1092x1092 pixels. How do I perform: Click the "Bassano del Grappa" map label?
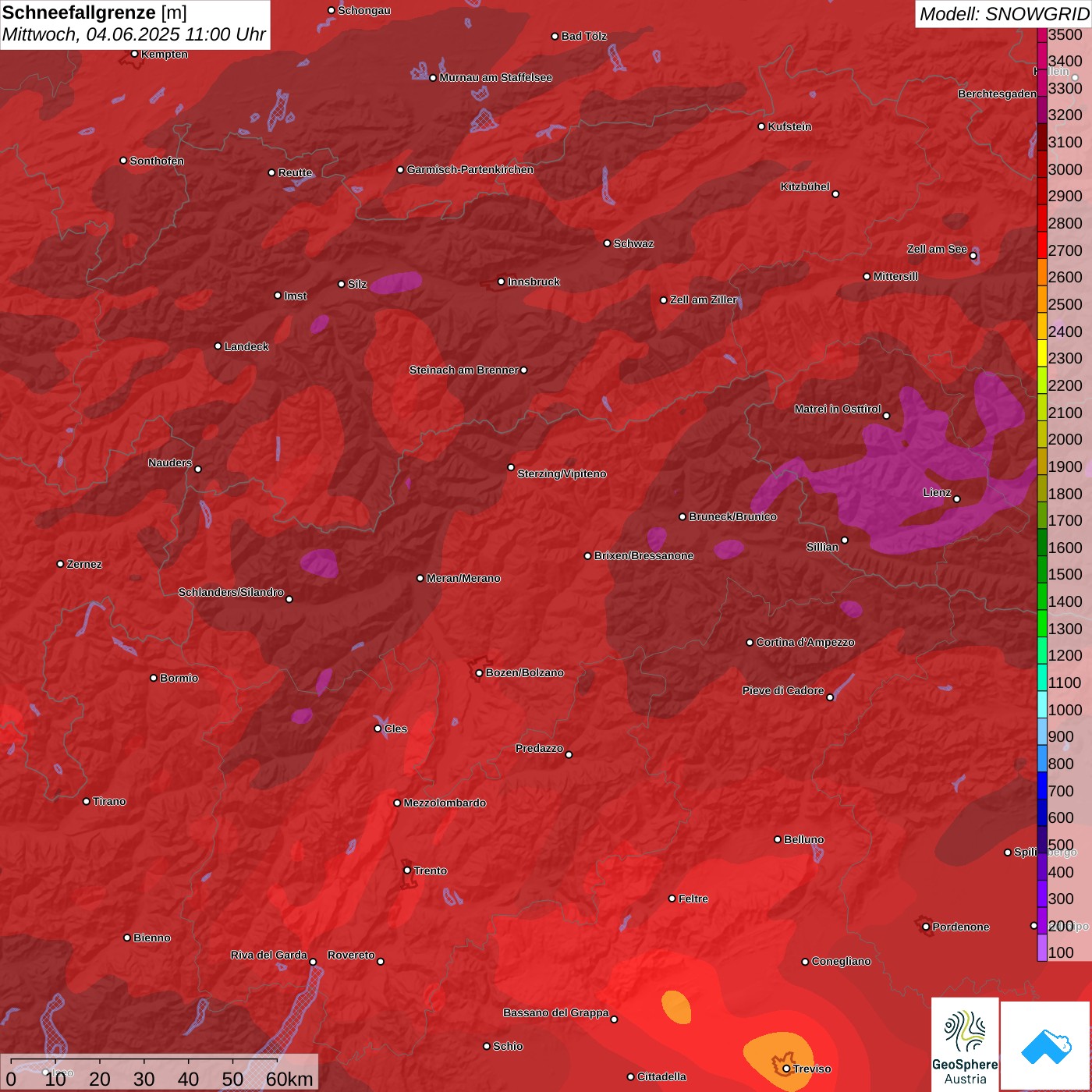pyautogui.click(x=556, y=1012)
